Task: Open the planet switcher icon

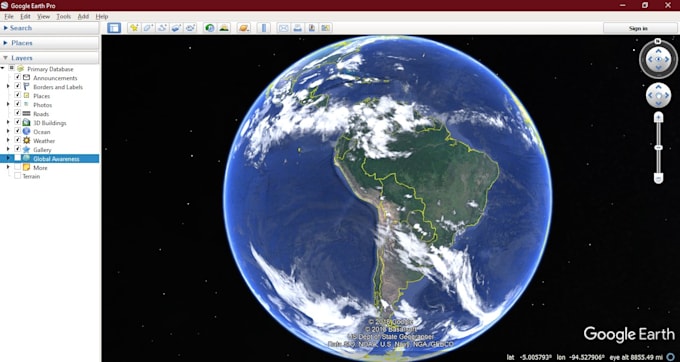Action: pos(244,28)
